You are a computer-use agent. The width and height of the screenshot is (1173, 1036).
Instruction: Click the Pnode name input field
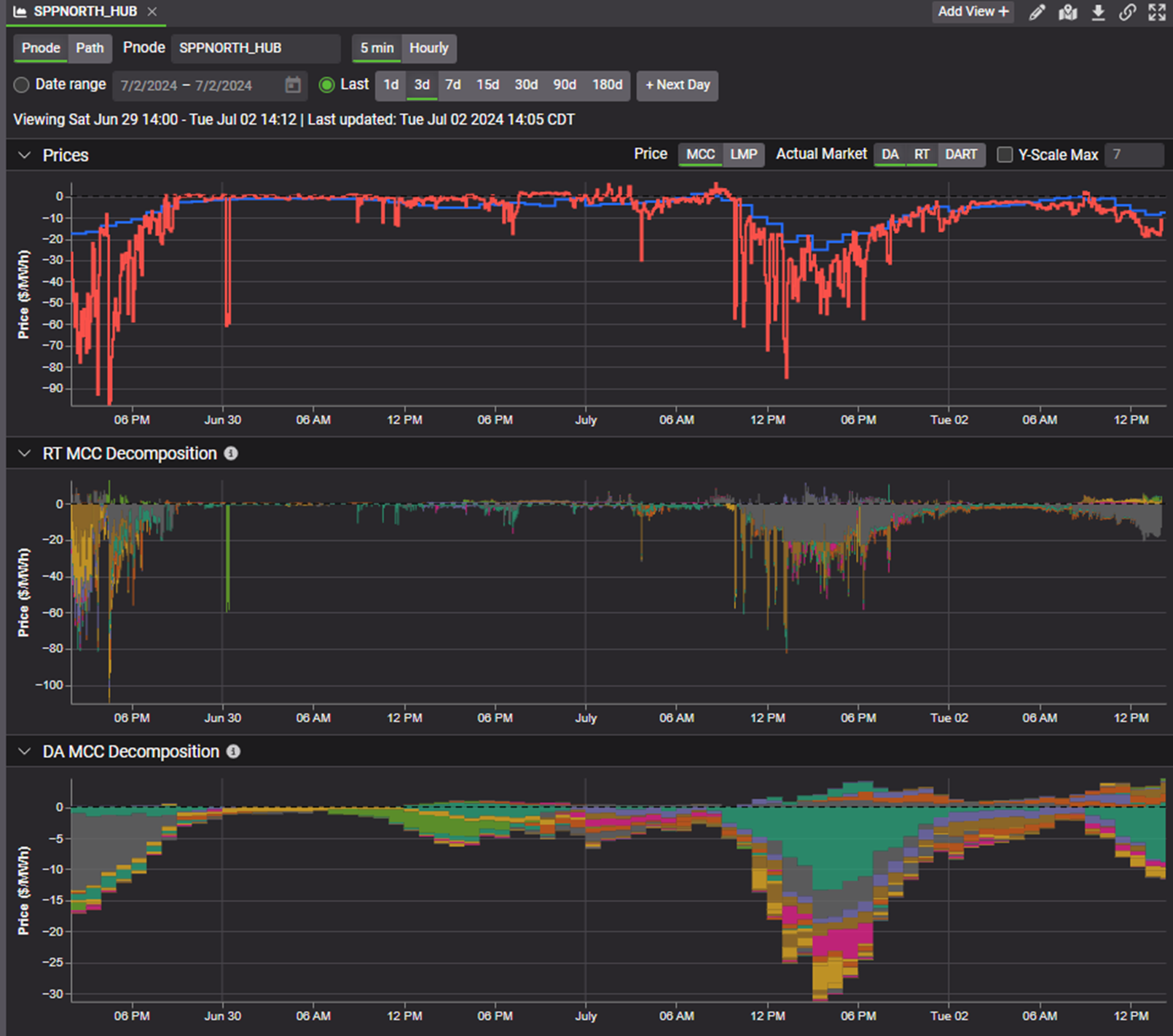(255, 48)
